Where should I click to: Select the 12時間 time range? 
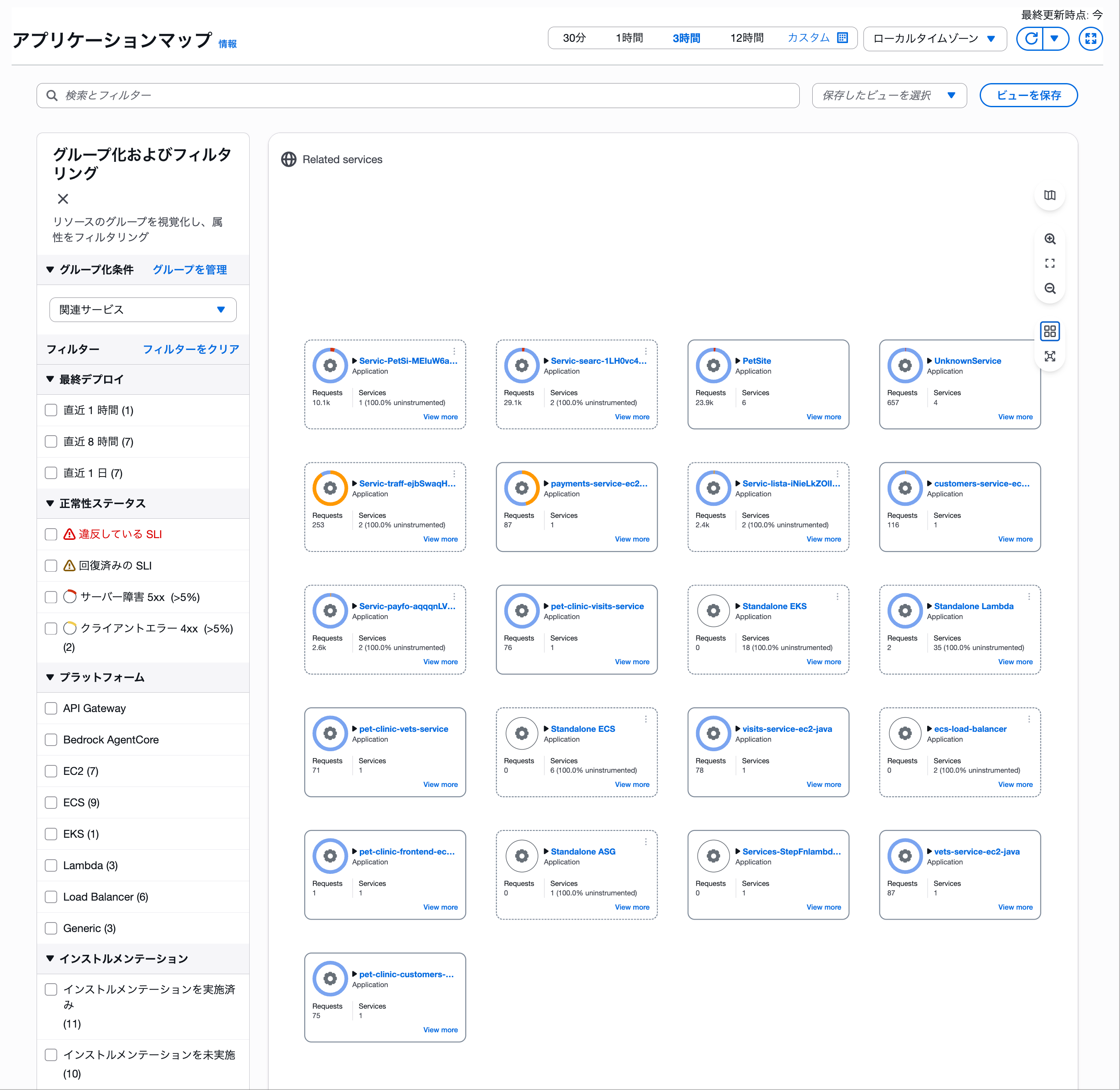pyautogui.click(x=746, y=38)
